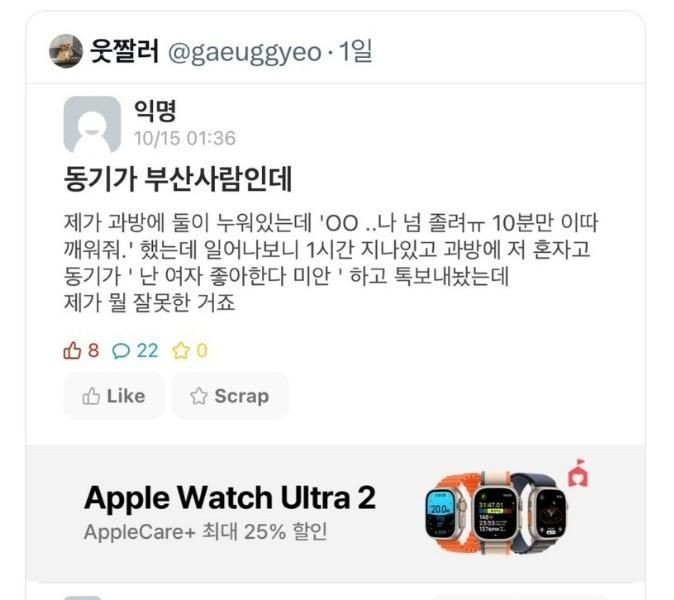This screenshot has height=600, width=674.
Task: Click the anonymous 익명 profile picture
Action: (92, 125)
